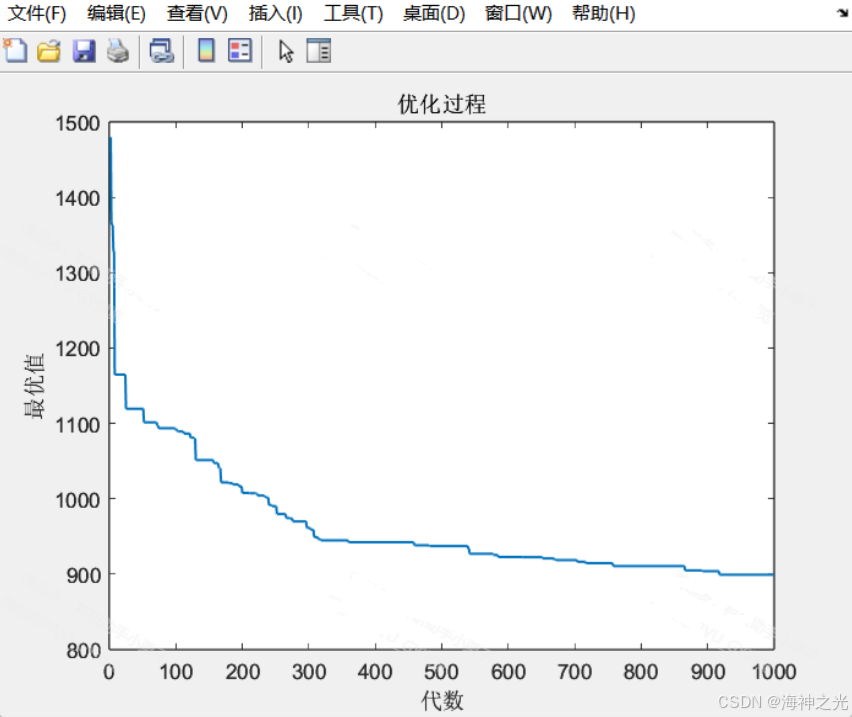Open the 插入(I) menu
The width and height of the screenshot is (852, 717).
(x=275, y=13)
